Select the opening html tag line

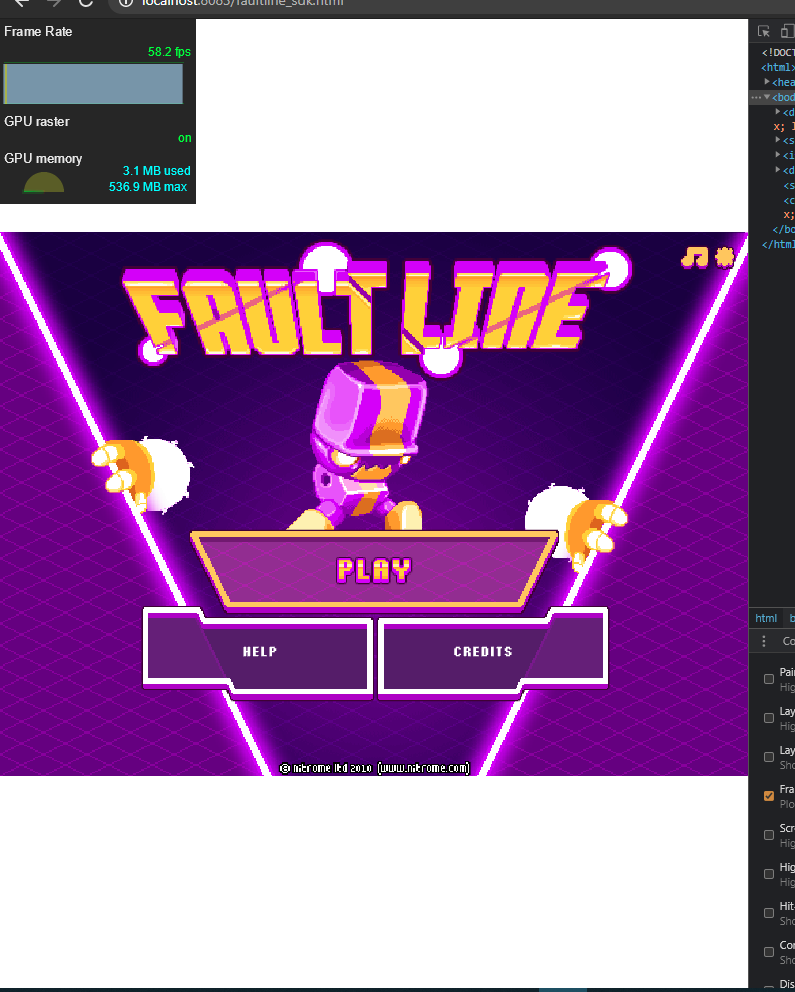[x=777, y=67]
